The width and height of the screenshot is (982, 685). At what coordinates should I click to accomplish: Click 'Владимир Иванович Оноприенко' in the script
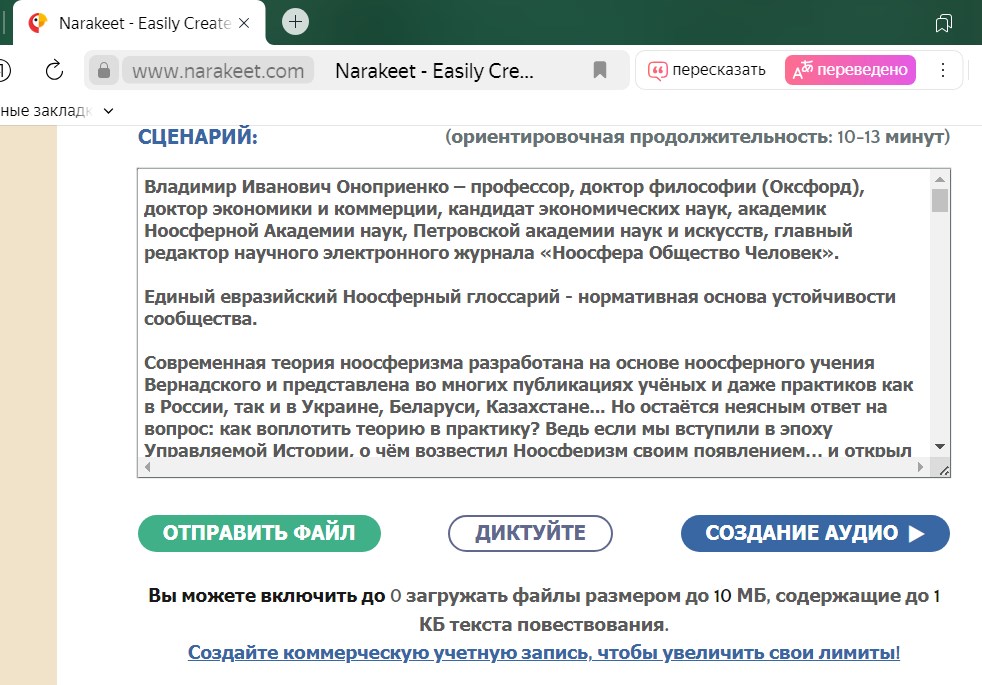click(x=296, y=187)
